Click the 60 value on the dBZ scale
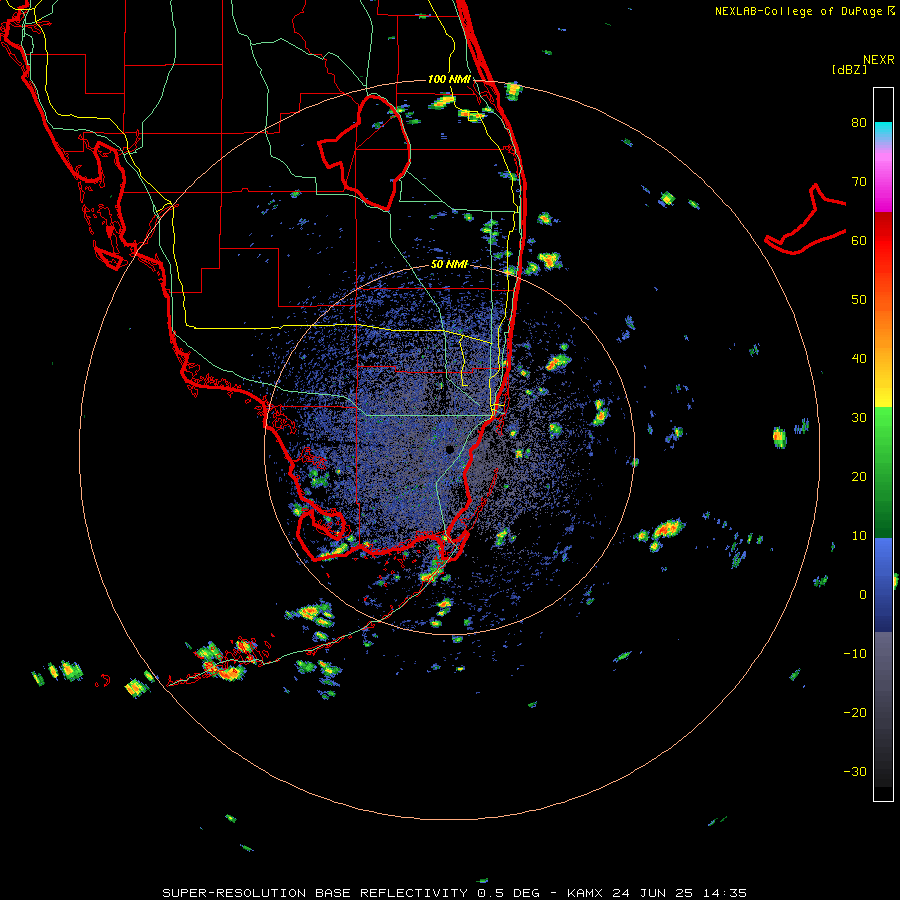900x900 pixels. coord(859,240)
